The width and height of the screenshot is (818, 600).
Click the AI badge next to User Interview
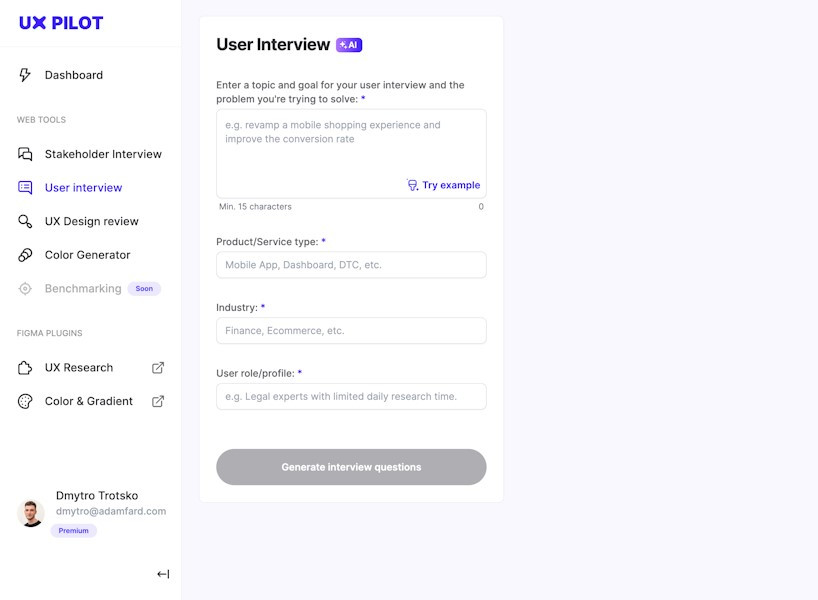tap(349, 45)
